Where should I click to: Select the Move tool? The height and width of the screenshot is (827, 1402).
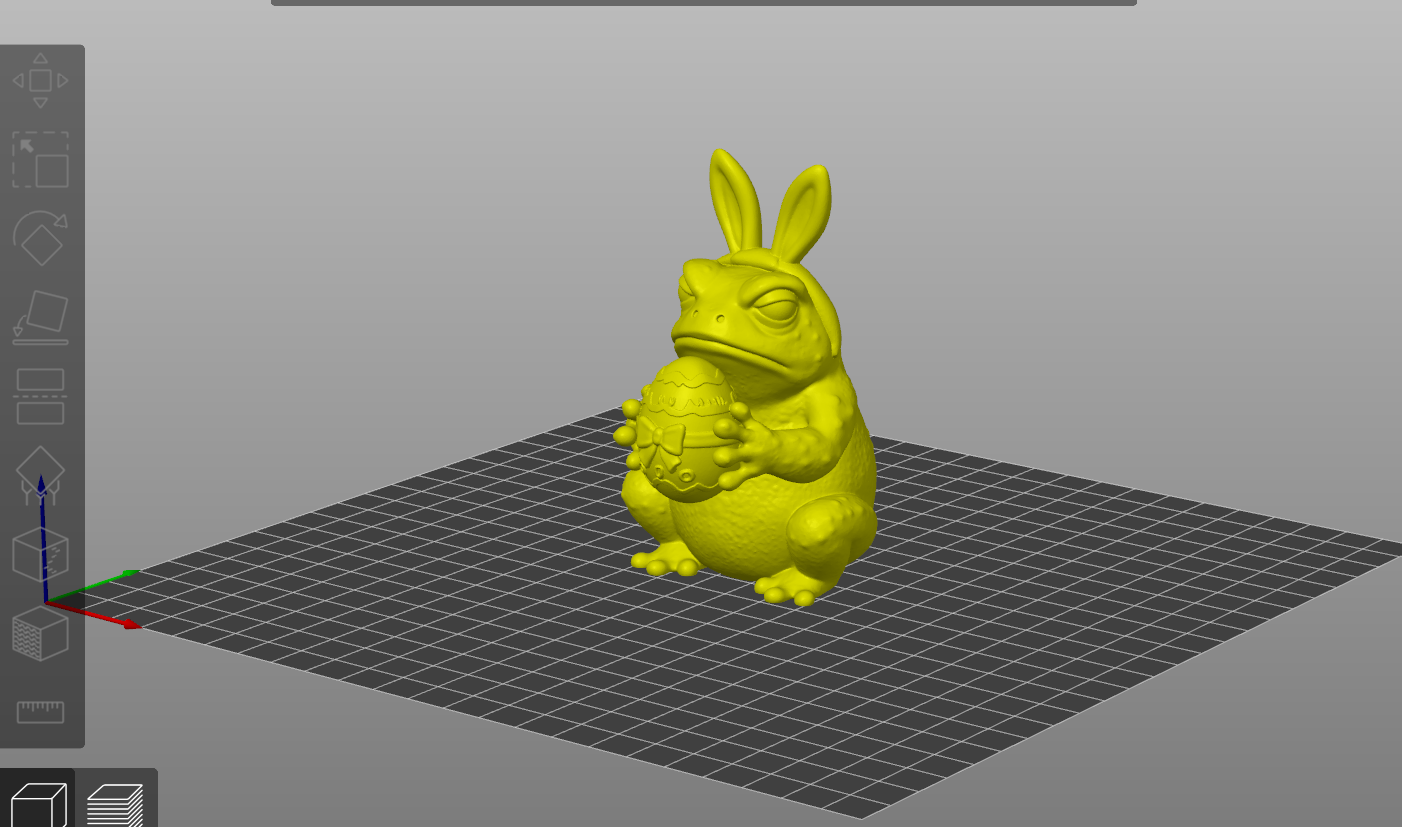tap(40, 78)
